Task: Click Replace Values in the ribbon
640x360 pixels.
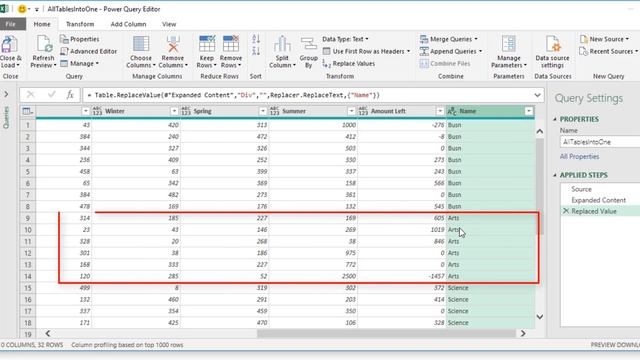Action: point(349,64)
